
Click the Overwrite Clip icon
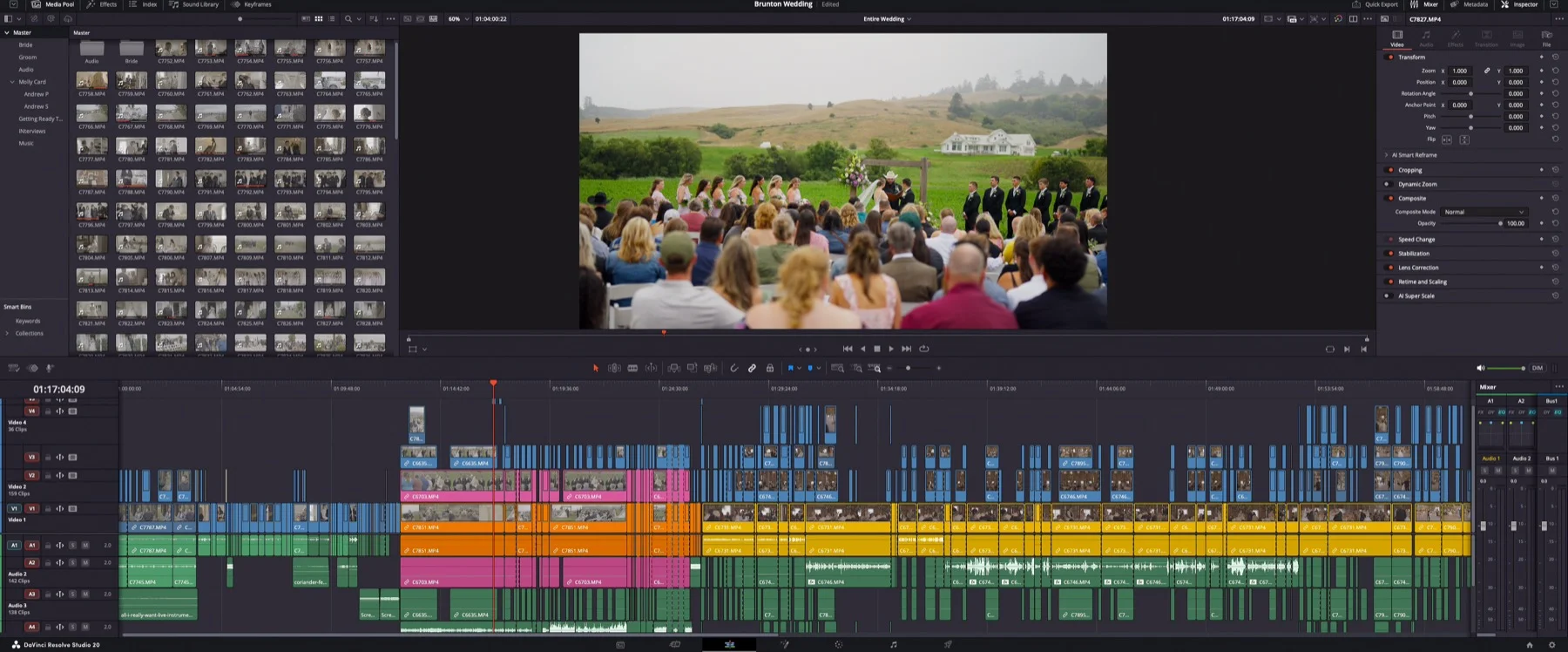(693, 368)
